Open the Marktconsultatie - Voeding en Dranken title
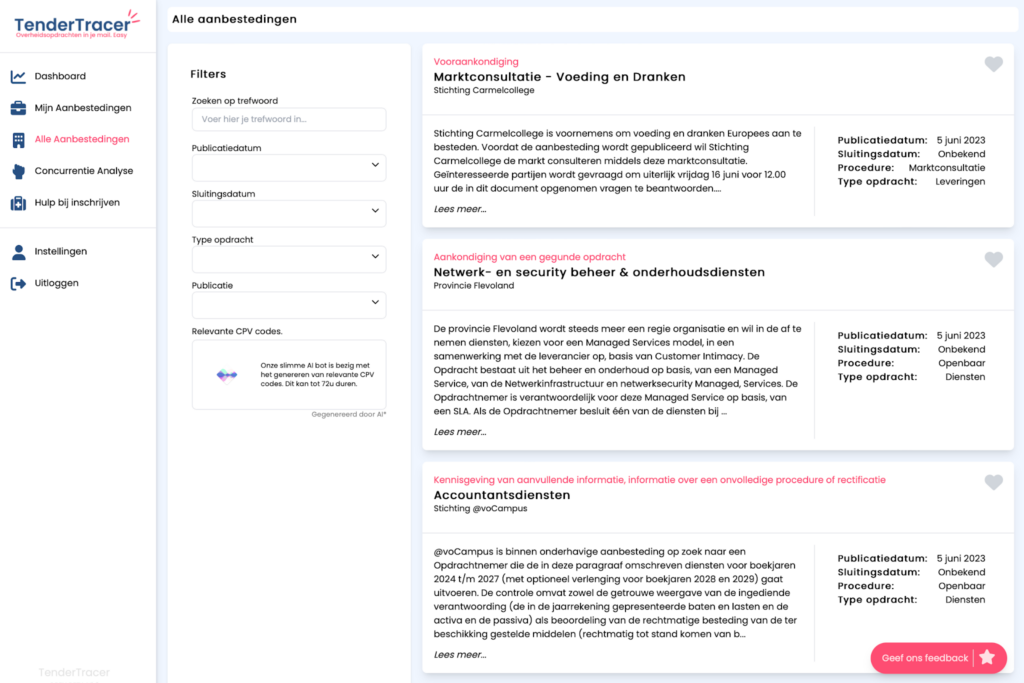1024x683 pixels. pos(560,76)
